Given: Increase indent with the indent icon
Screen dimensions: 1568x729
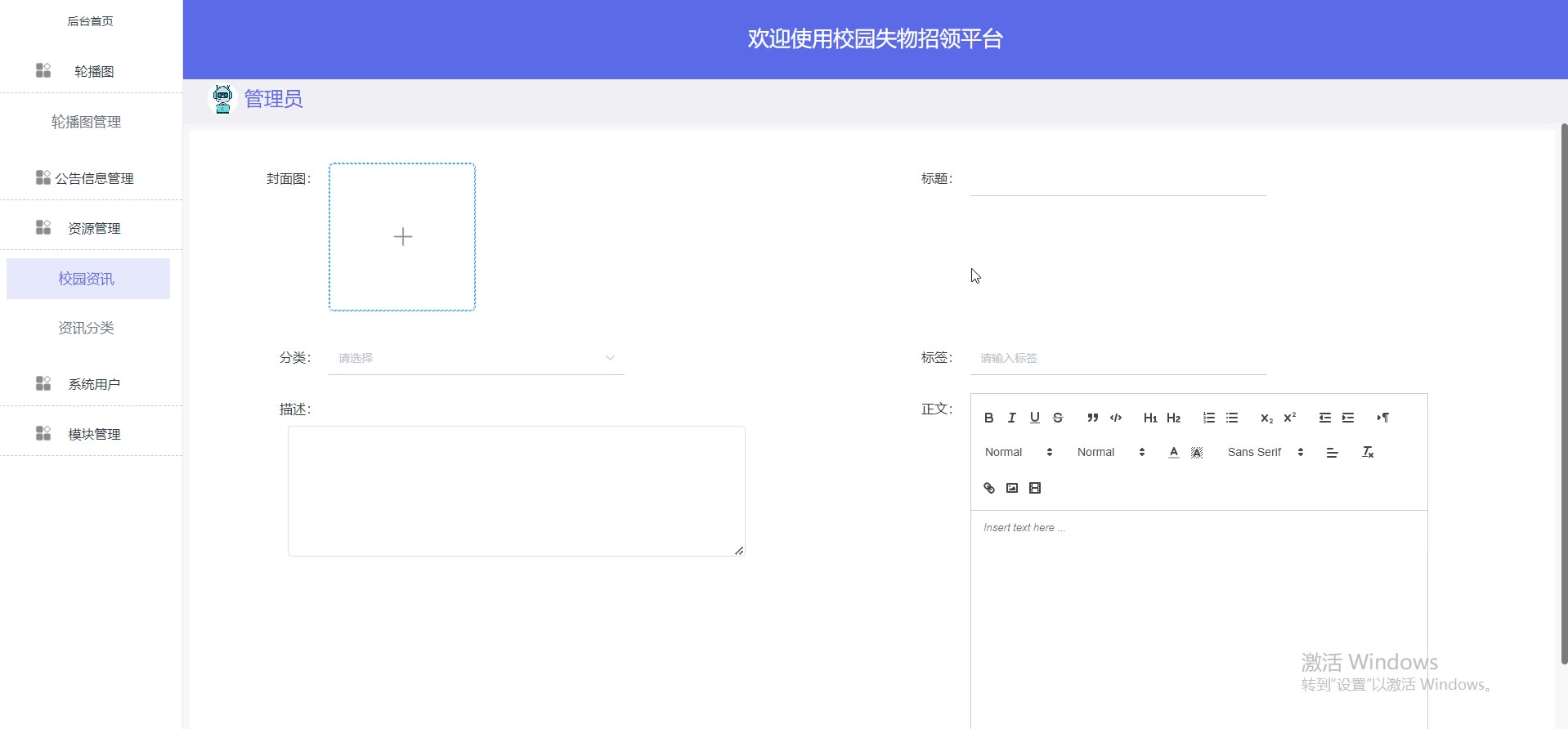Looking at the screenshot, I should 1347,418.
